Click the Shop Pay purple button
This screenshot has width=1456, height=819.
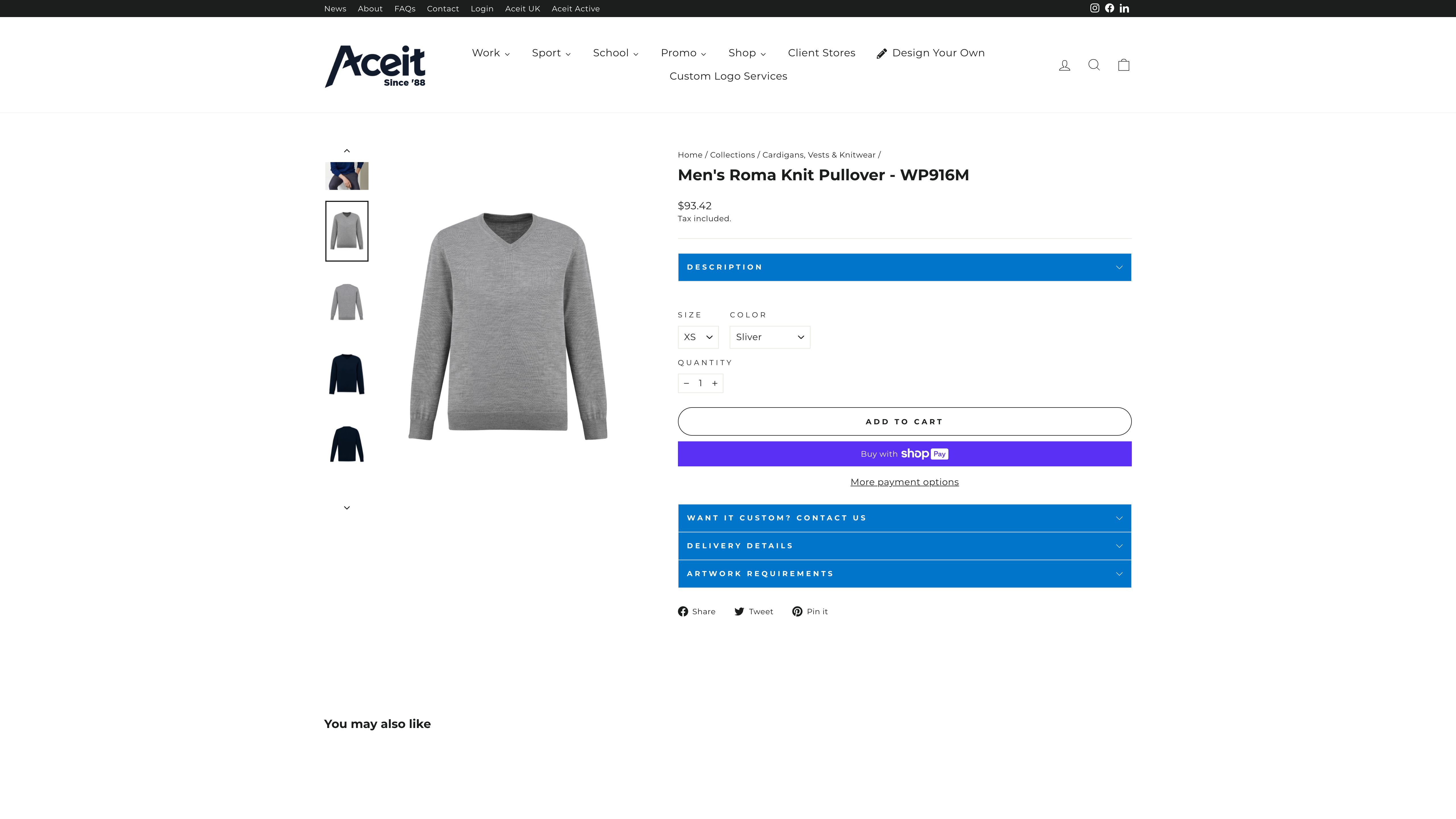point(904,454)
